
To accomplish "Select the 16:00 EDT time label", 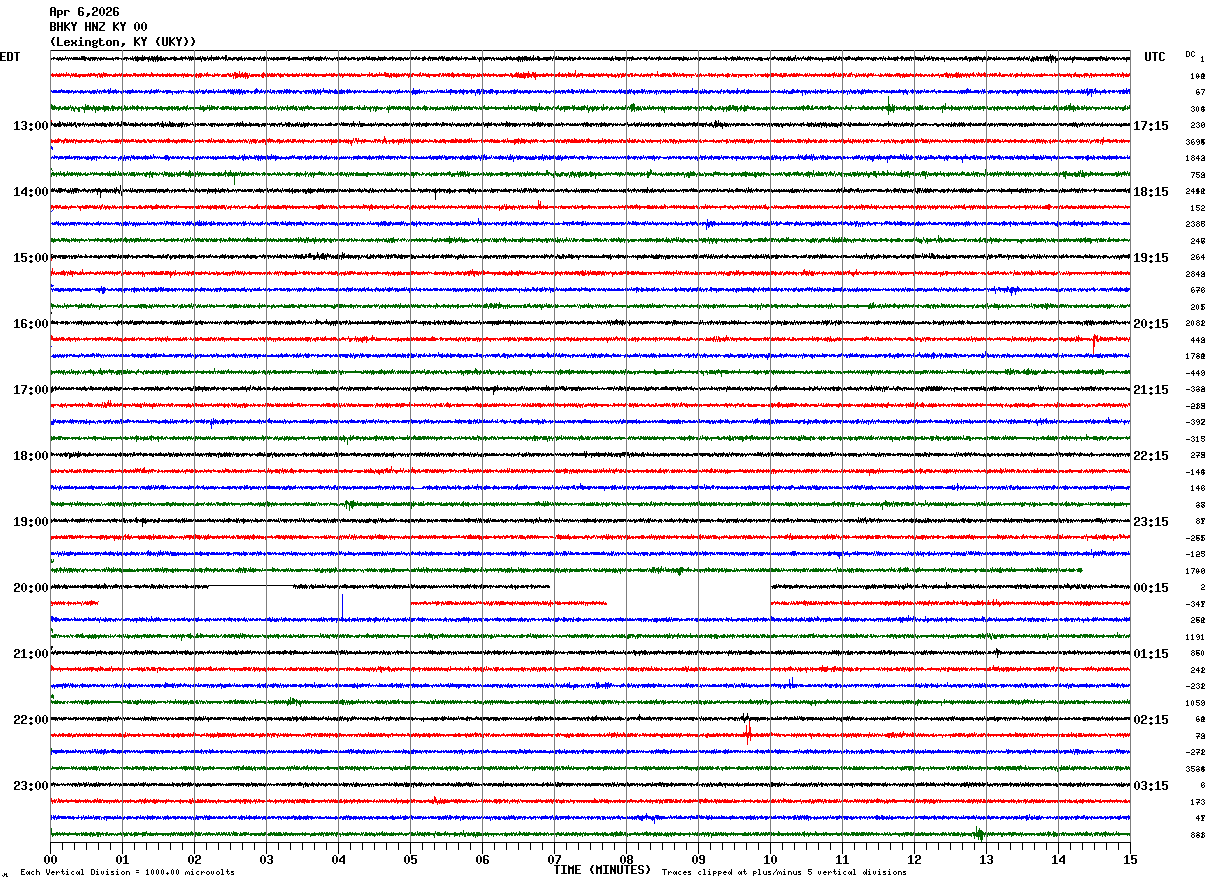I will 31,324.
